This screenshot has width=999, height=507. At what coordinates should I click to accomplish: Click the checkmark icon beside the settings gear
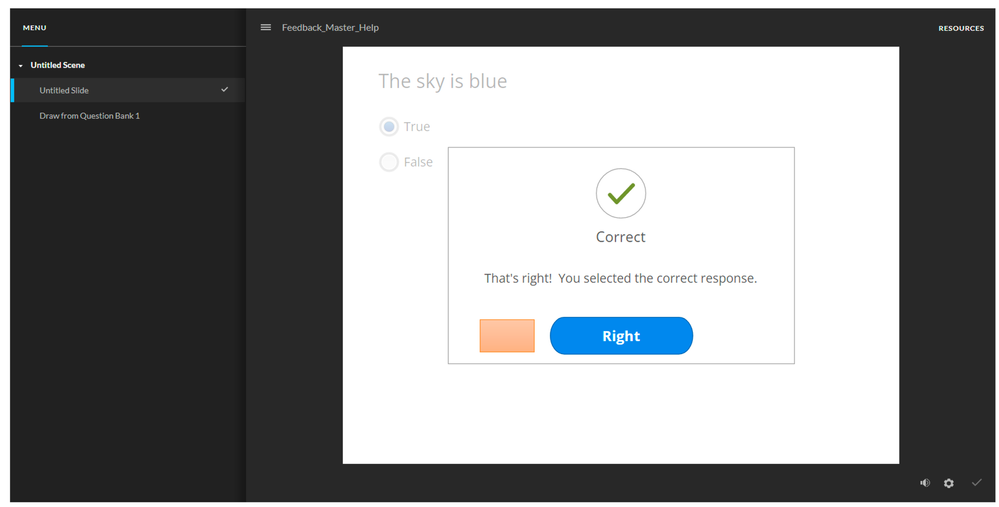[x=977, y=483]
